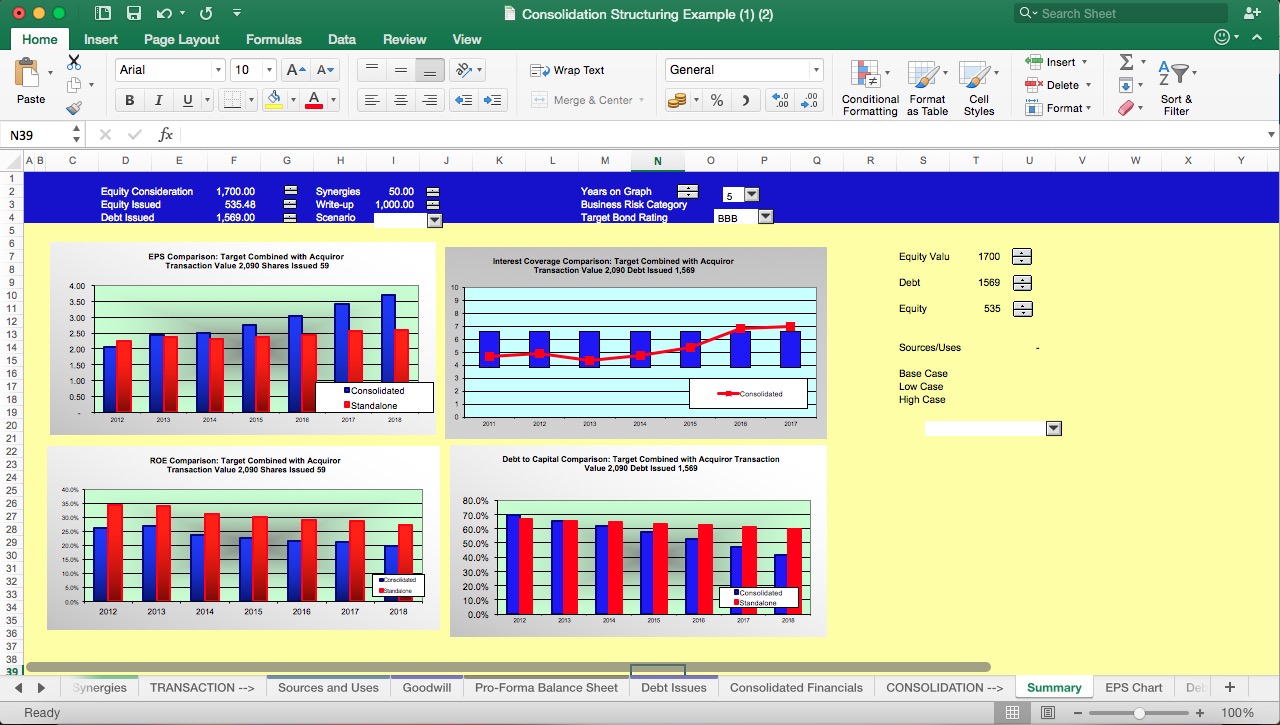Click the Format Painter brush icon
The width and height of the screenshot is (1280, 725).
click(74, 108)
